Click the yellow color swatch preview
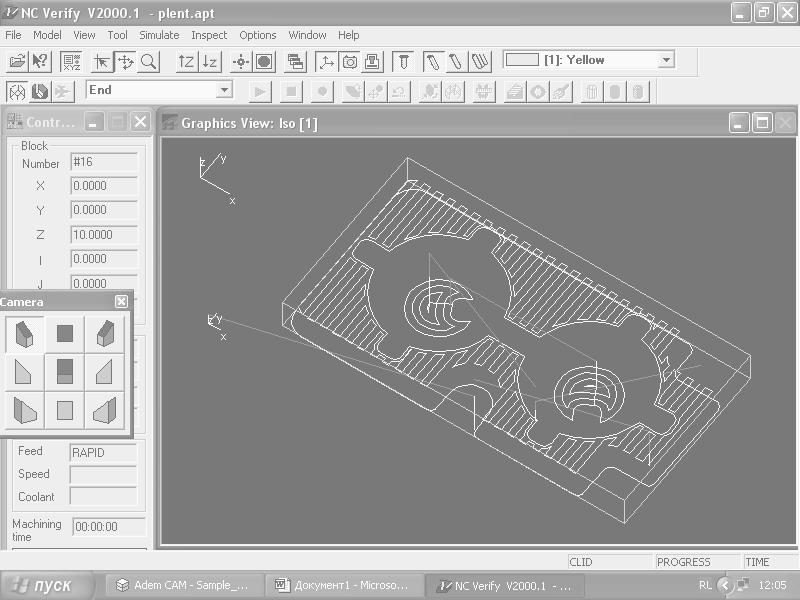This screenshot has height=600, width=800. point(521,60)
